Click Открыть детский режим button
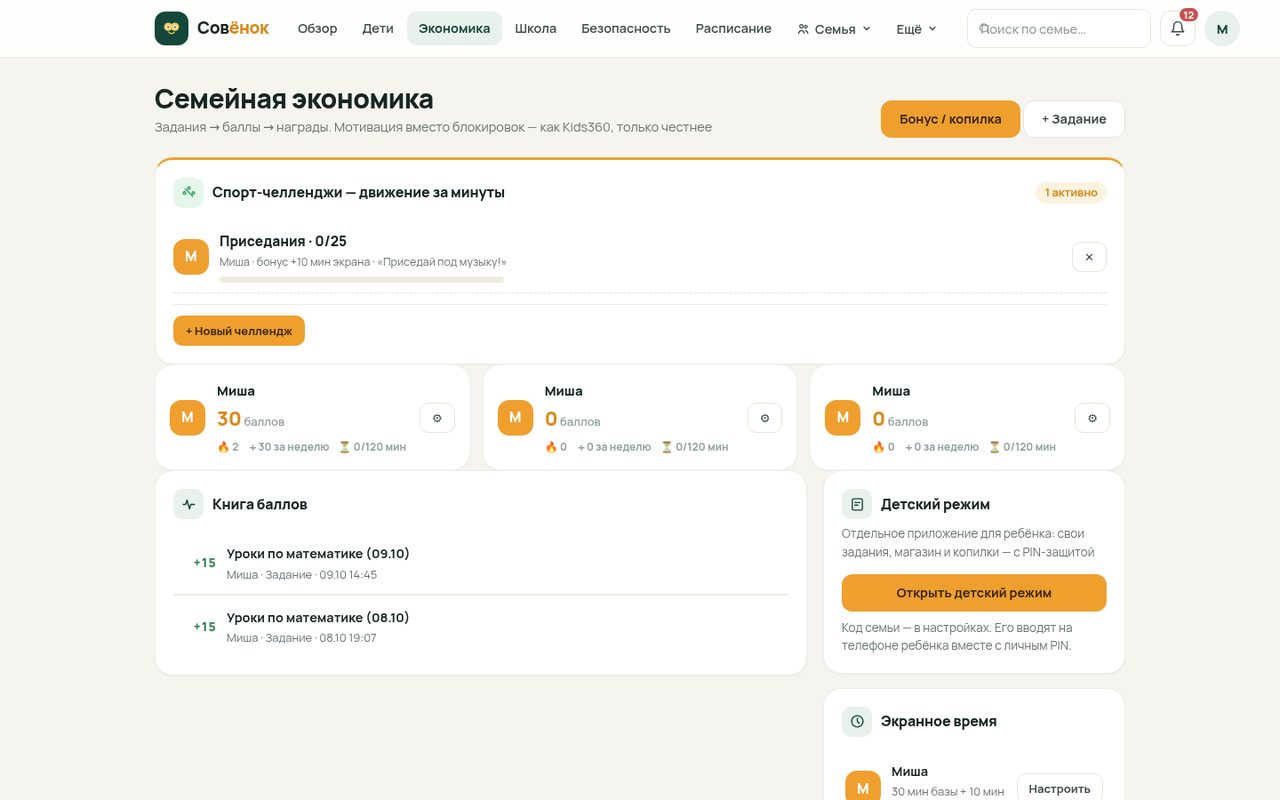Screen dimensions: 1280x800 974,593
